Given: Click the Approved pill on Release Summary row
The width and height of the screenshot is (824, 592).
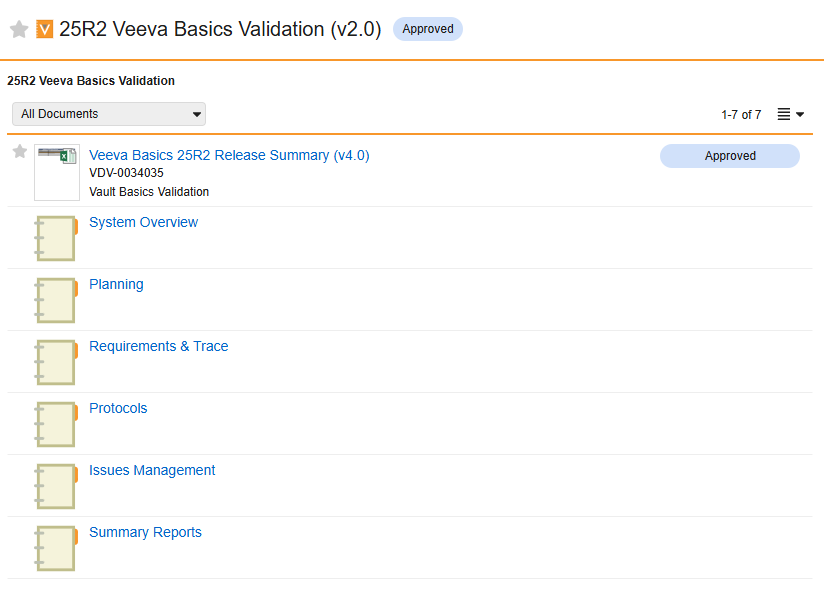Looking at the screenshot, I should [x=729, y=156].
